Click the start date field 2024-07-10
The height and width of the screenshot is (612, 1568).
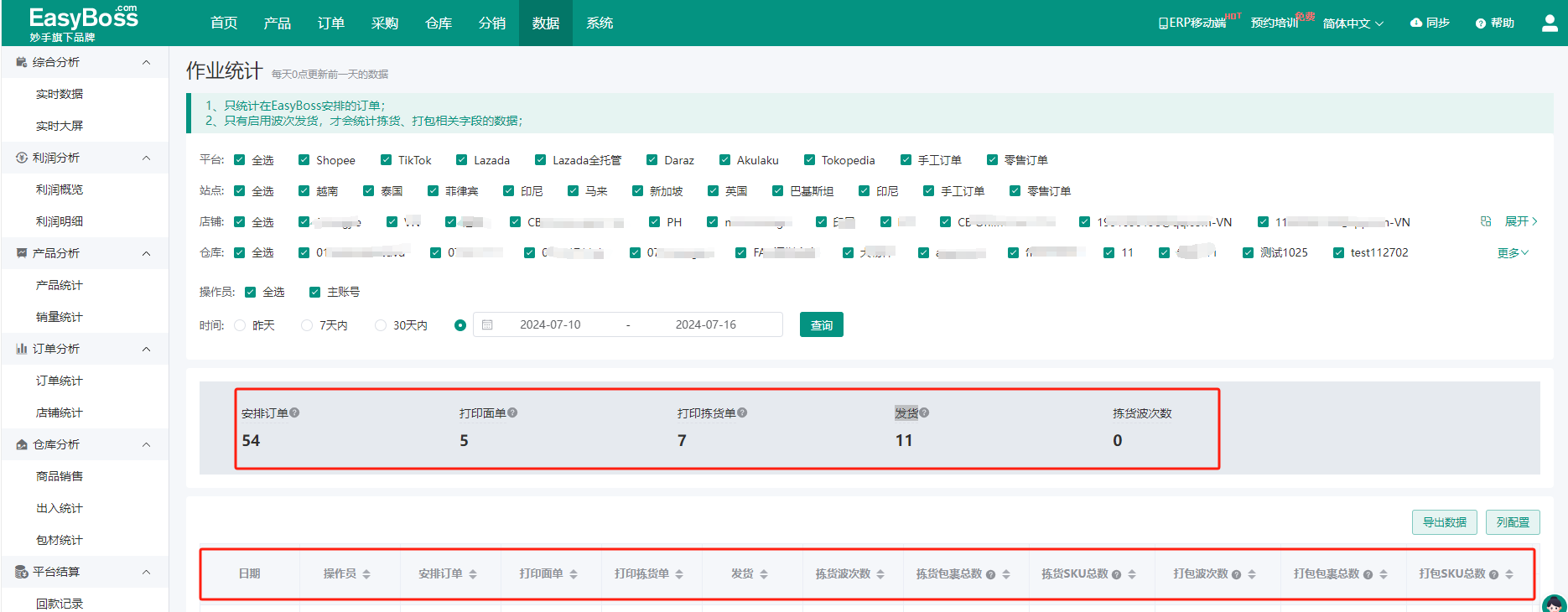click(550, 324)
